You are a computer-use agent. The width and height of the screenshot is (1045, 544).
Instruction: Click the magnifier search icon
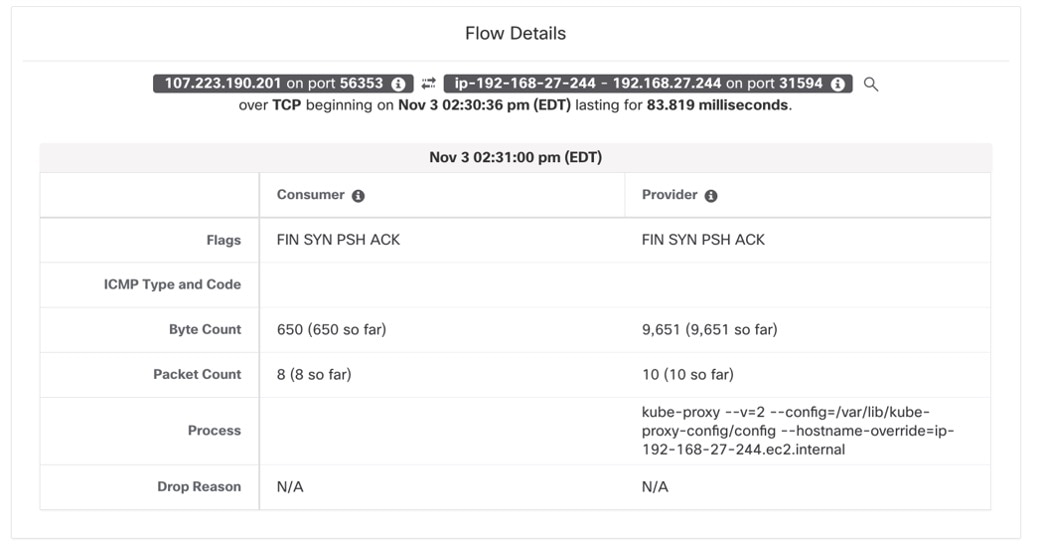871,84
